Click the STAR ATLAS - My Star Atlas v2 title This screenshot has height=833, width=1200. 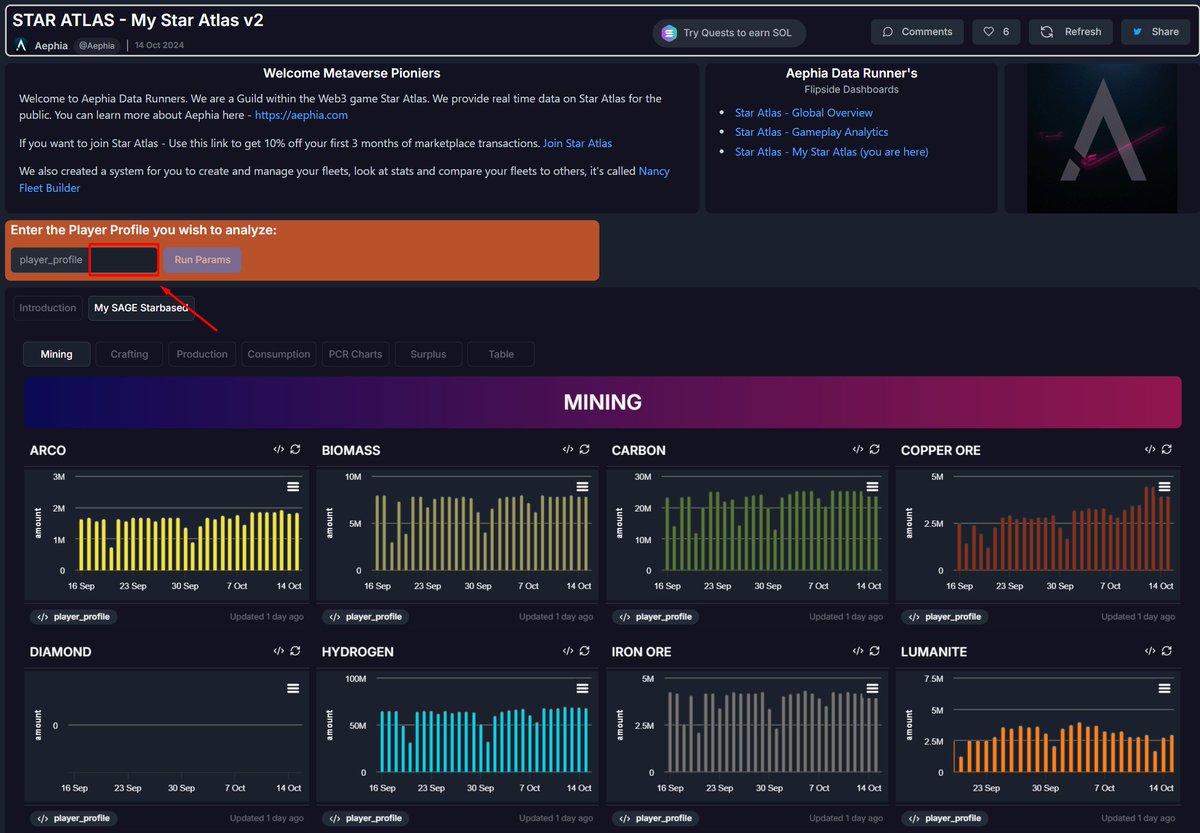point(138,20)
